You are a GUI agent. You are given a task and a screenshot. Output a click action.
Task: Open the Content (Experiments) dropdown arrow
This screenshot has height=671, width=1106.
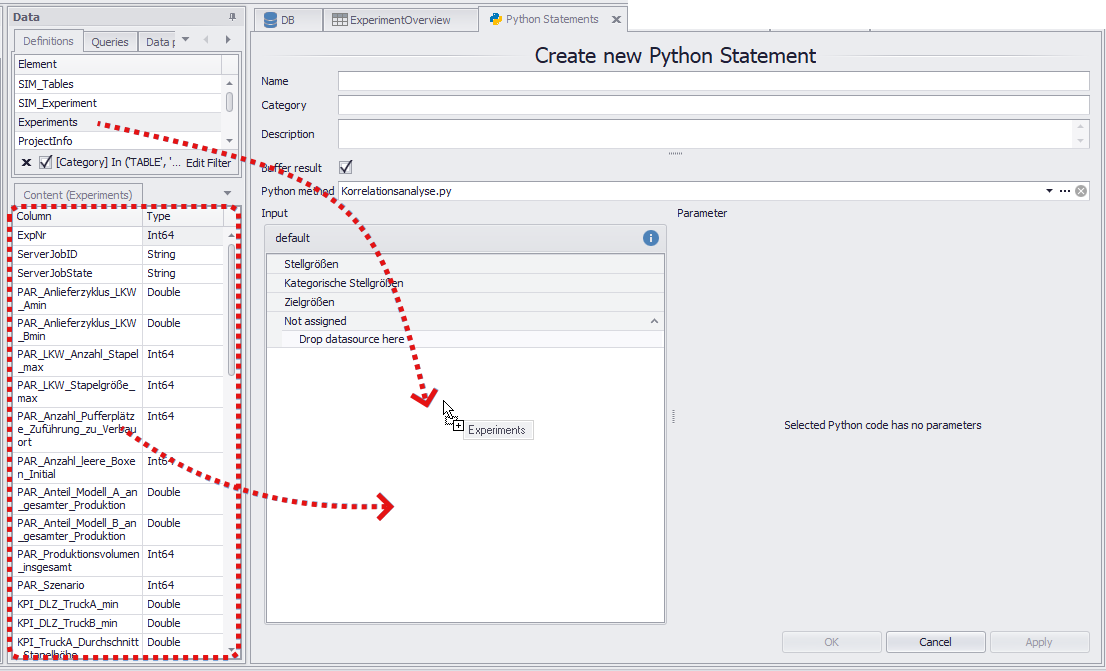click(x=227, y=193)
